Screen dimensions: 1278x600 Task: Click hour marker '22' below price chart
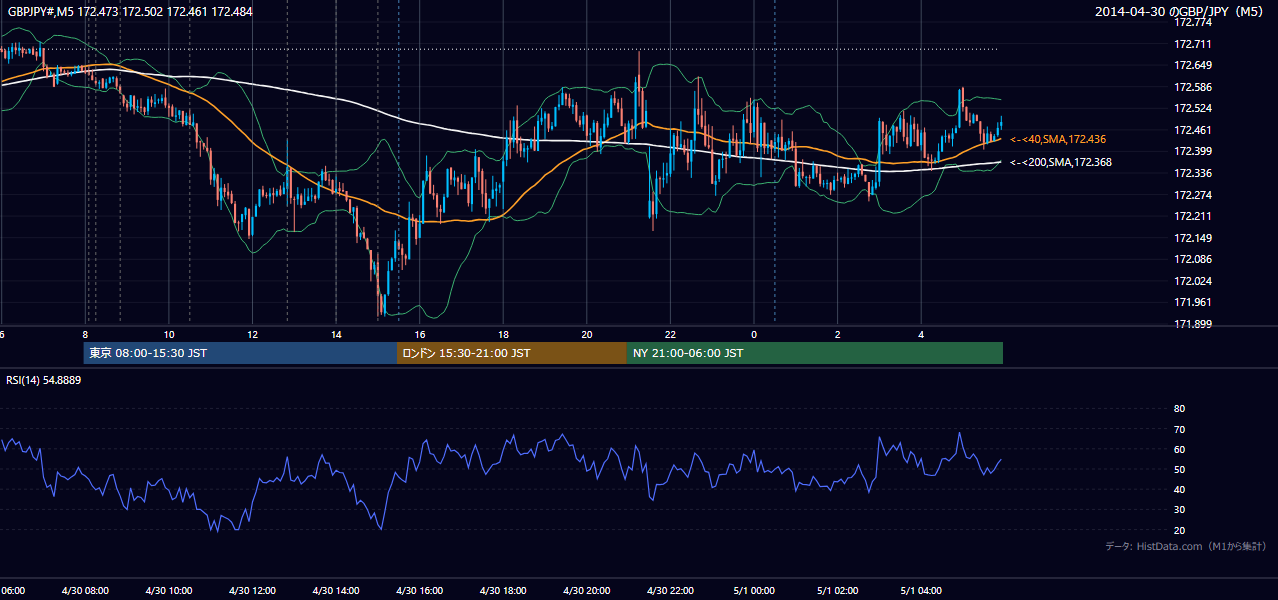point(671,334)
